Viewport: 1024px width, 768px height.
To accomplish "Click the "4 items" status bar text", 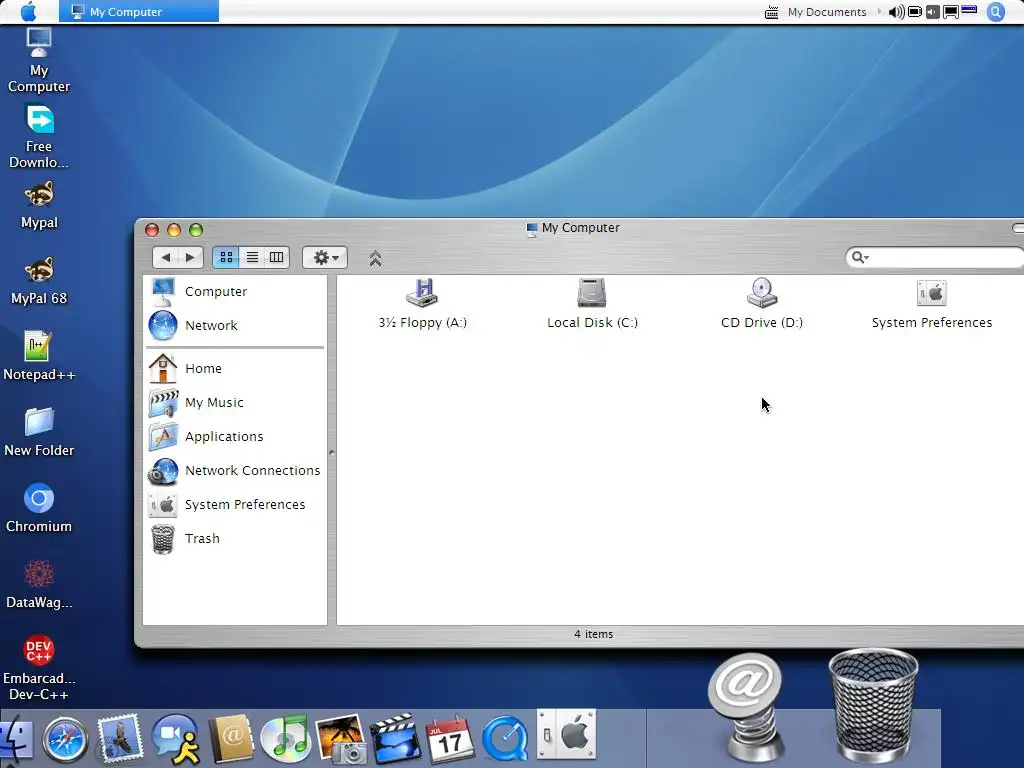I will [594, 634].
